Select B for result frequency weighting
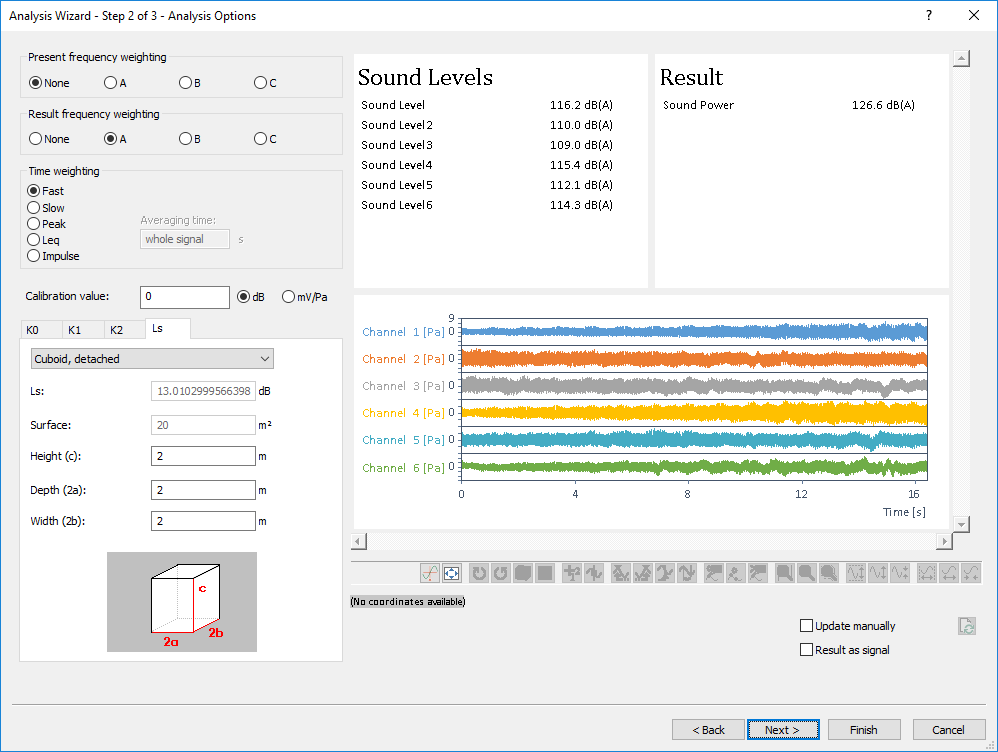Image resolution: width=998 pixels, height=752 pixels. point(190,139)
